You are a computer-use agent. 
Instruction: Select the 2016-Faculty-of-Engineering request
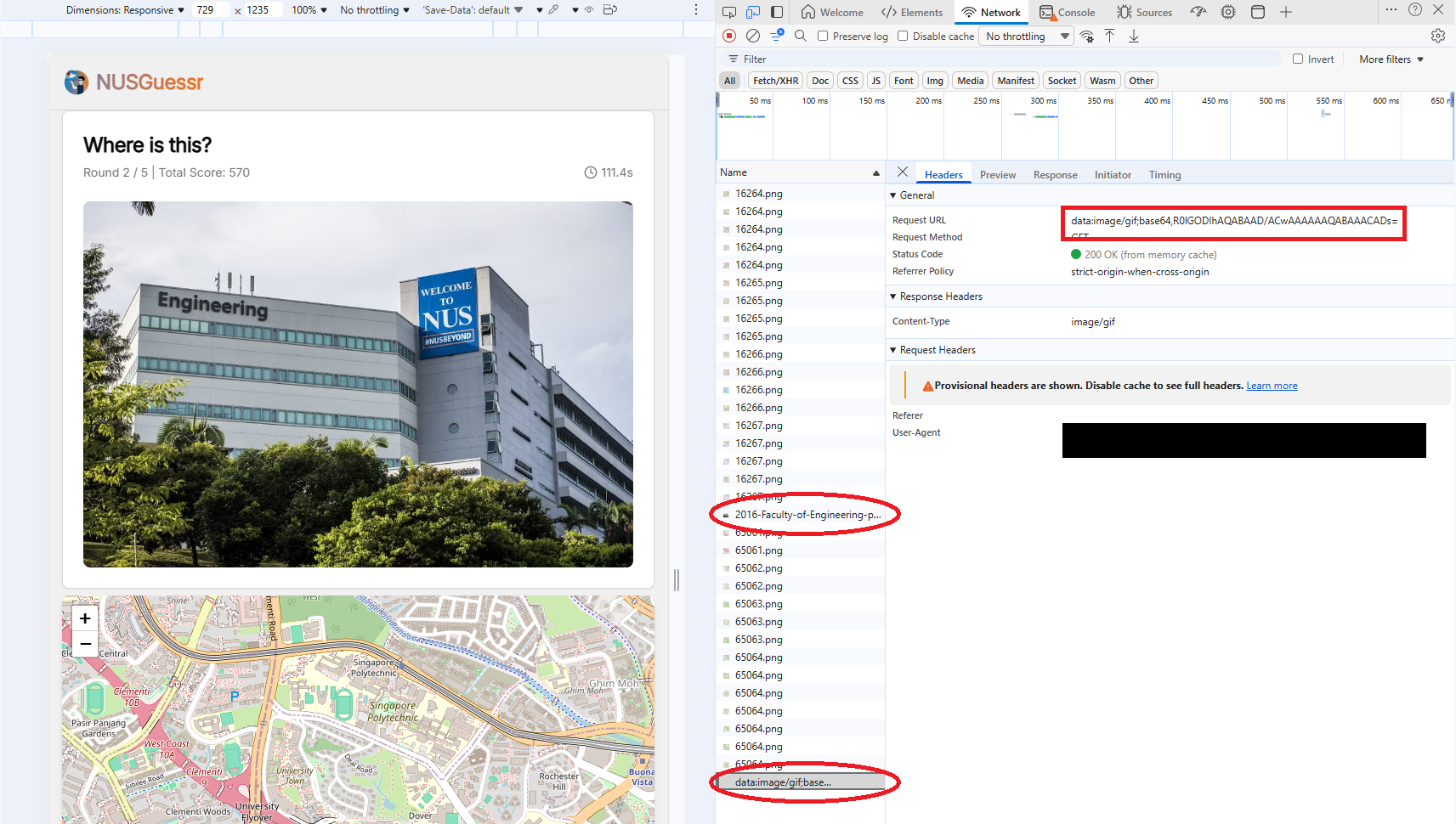[x=804, y=514]
